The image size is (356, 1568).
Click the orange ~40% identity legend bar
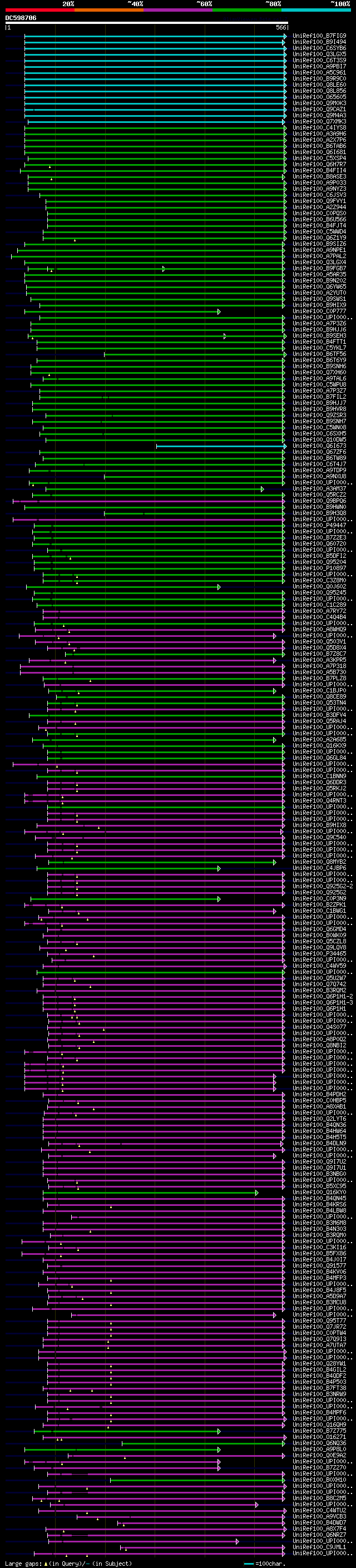(109, 10)
